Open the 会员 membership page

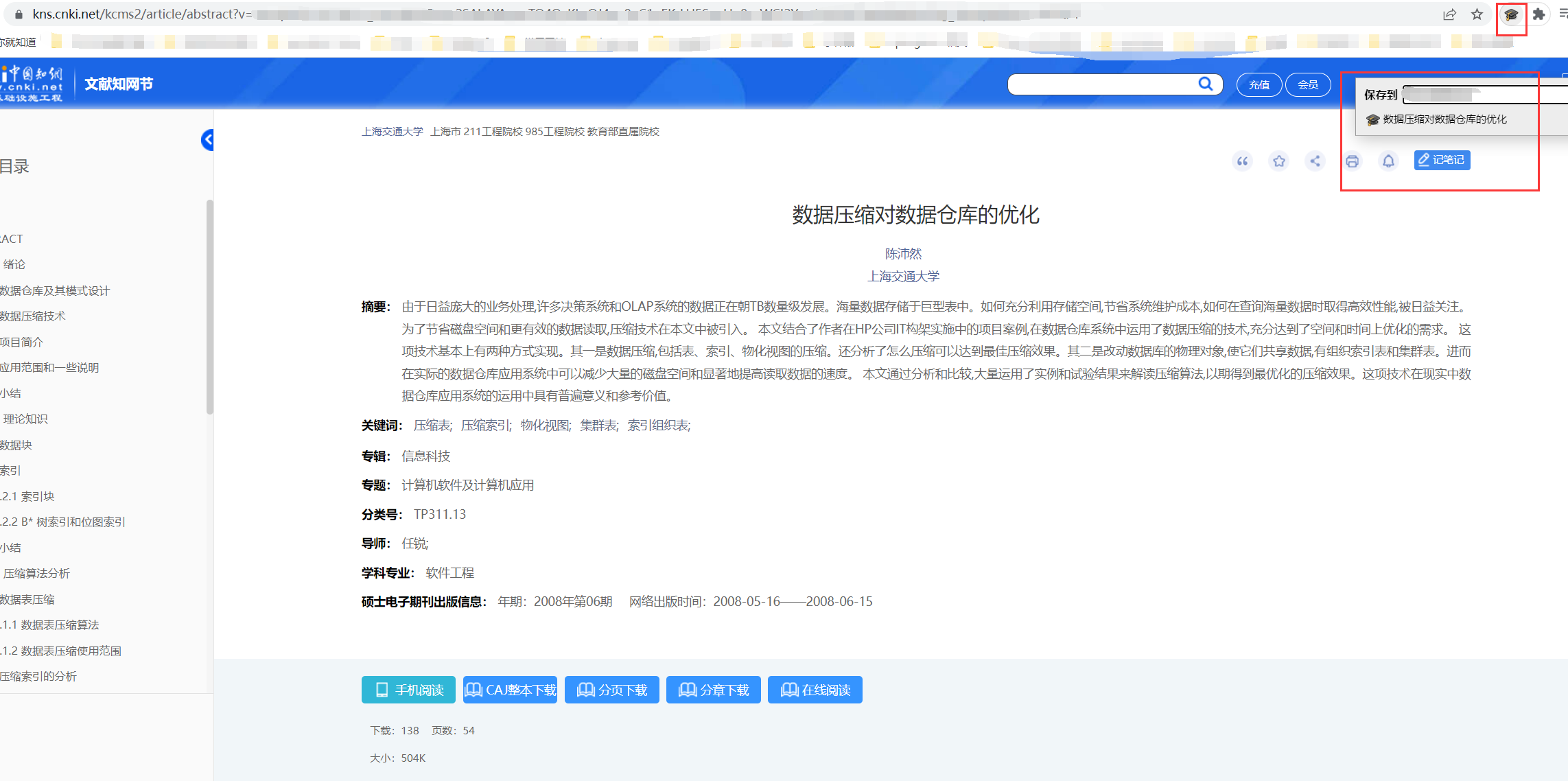1307,84
